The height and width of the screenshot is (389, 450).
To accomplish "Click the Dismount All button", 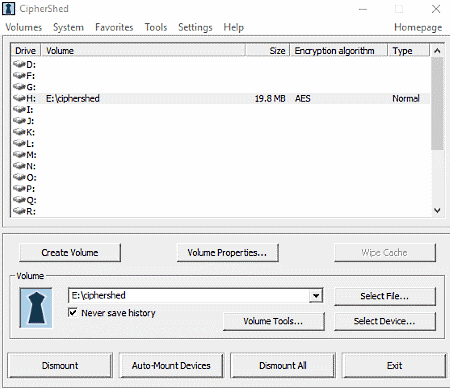I will point(283,366).
